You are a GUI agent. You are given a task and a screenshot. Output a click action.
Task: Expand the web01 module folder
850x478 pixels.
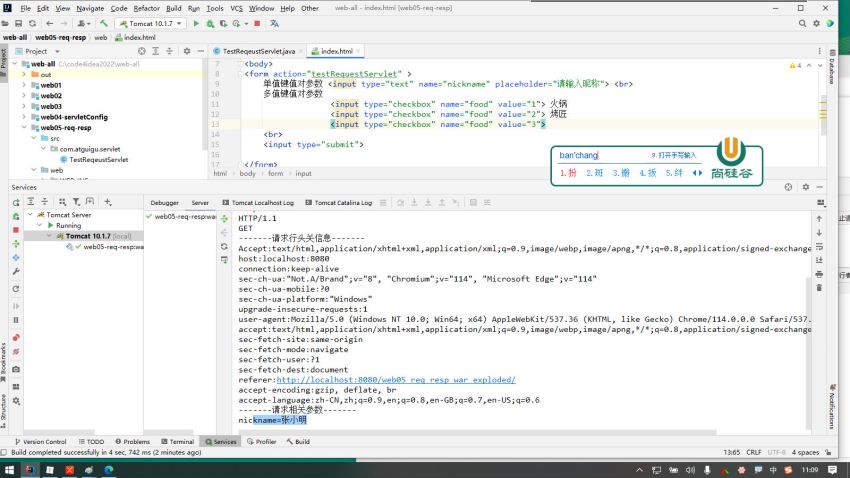[25, 85]
